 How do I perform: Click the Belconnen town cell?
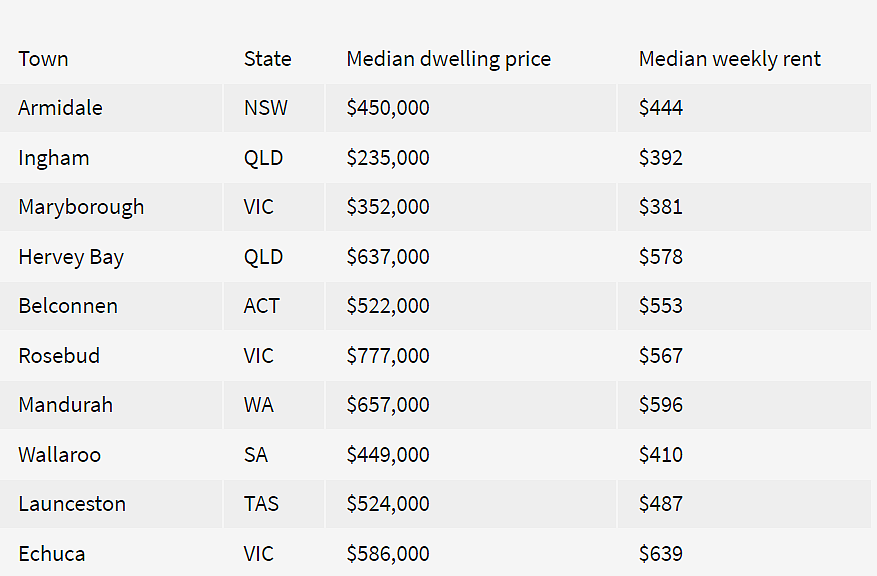click(67, 306)
